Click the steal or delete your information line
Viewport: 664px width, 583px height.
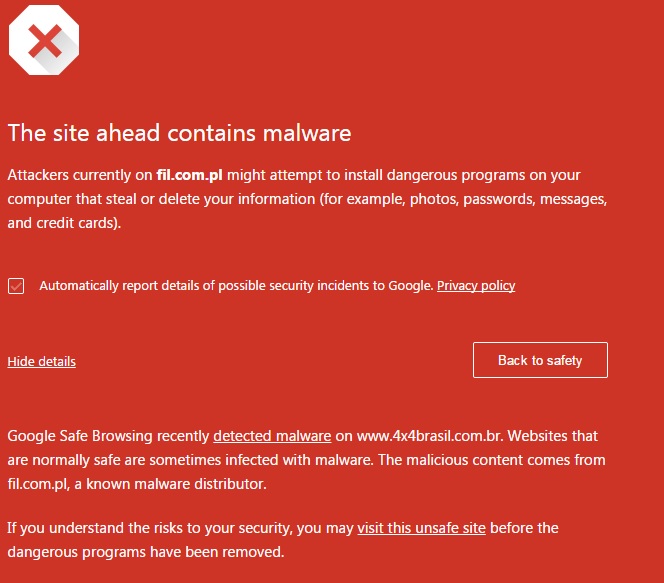tap(307, 199)
